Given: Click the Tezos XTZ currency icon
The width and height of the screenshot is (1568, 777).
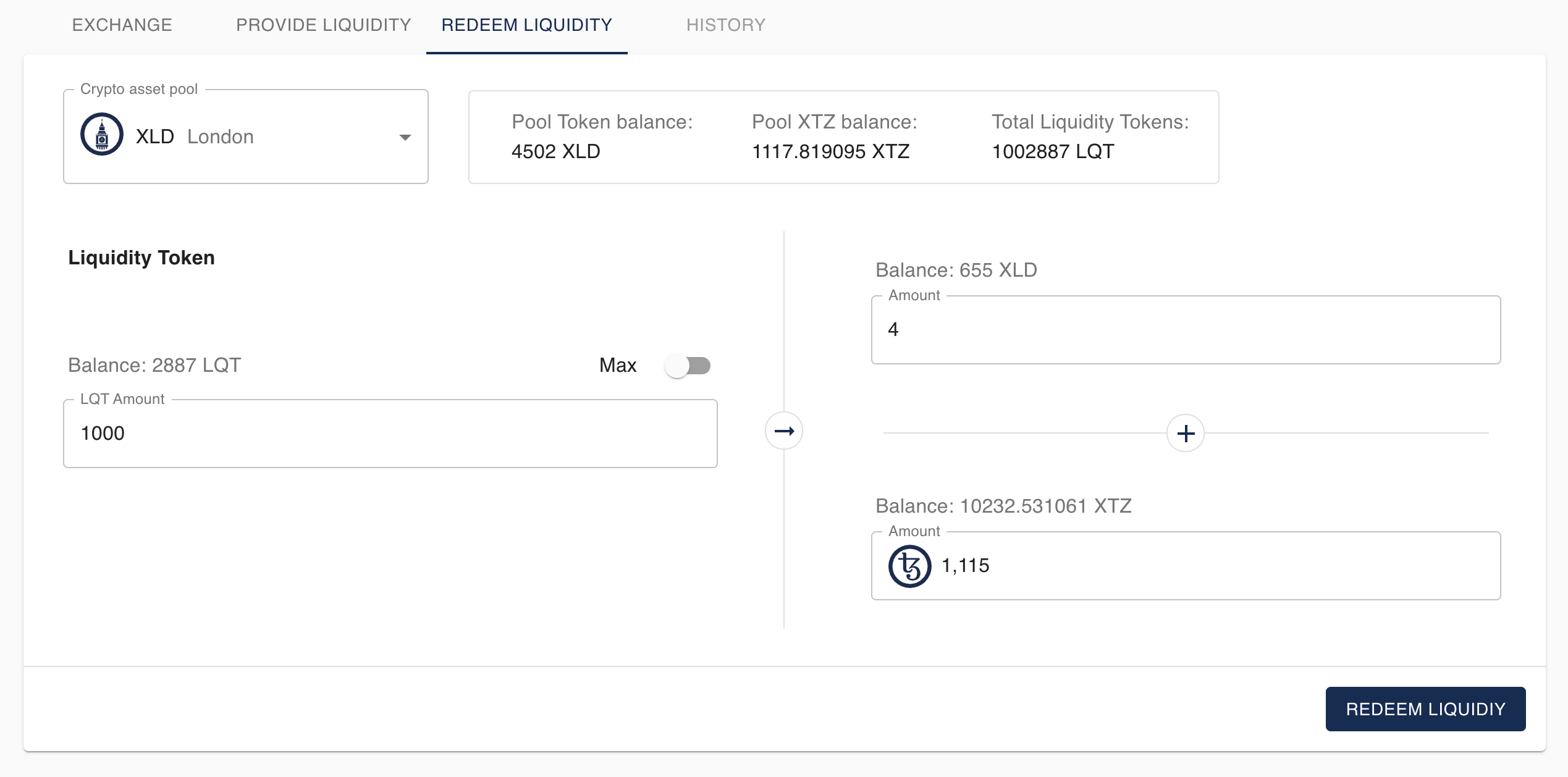Looking at the screenshot, I should [909, 565].
